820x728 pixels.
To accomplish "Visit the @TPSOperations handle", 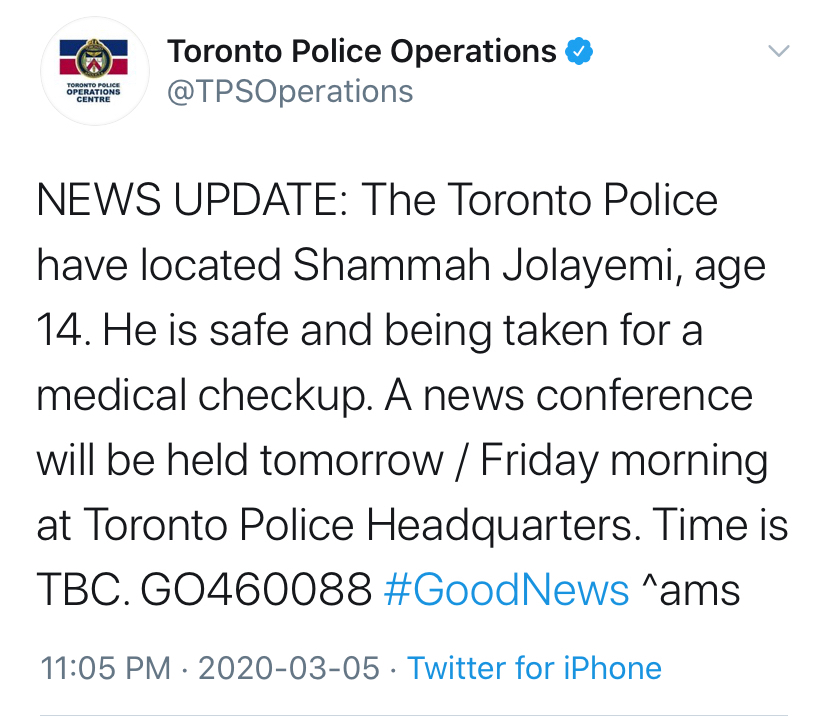I will (x=290, y=92).
